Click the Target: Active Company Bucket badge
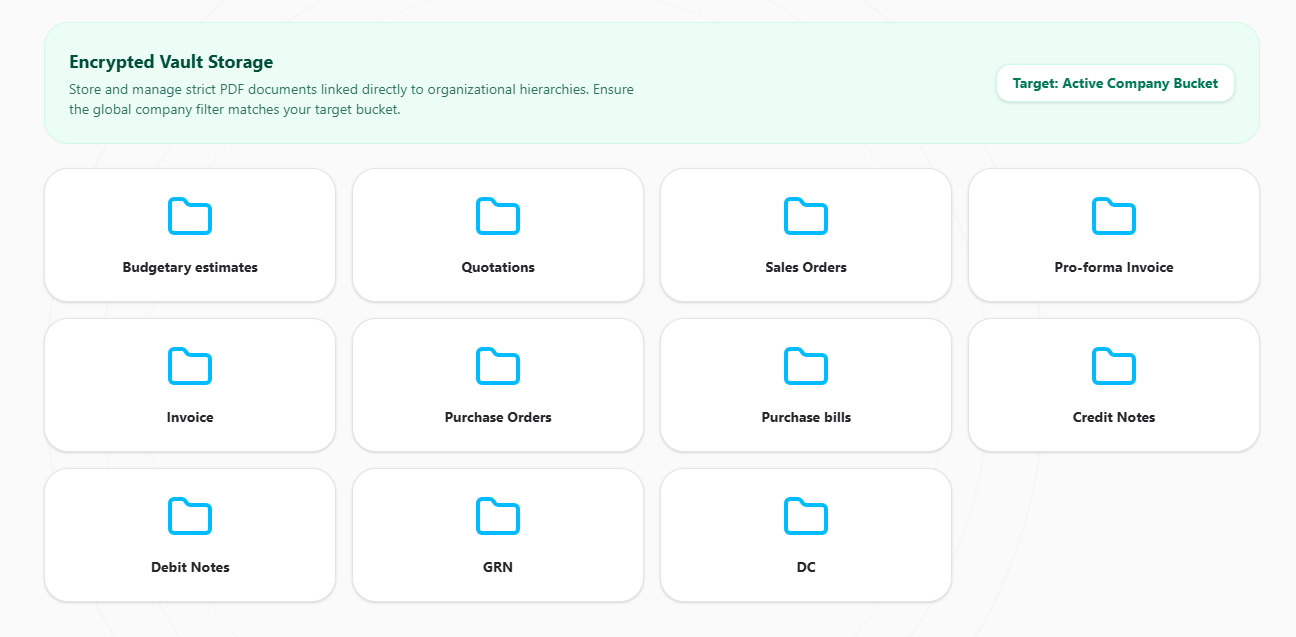This screenshot has width=1296, height=637. [x=1115, y=83]
